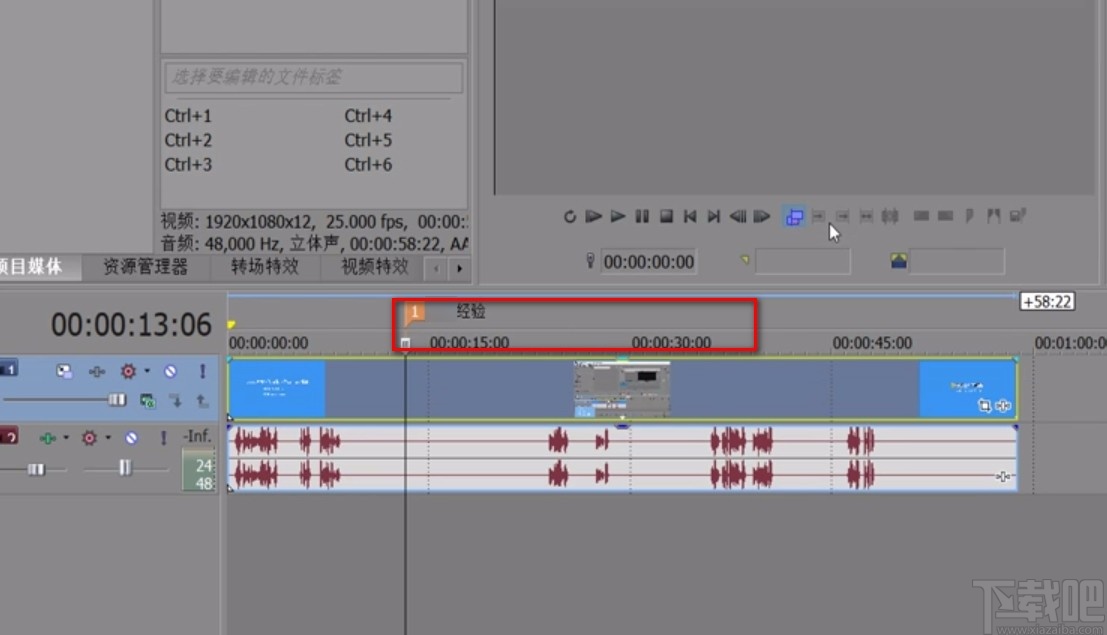Viewport: 1107px width, 635px height.
Task: Solo the audio track
Action: (163, 439)
